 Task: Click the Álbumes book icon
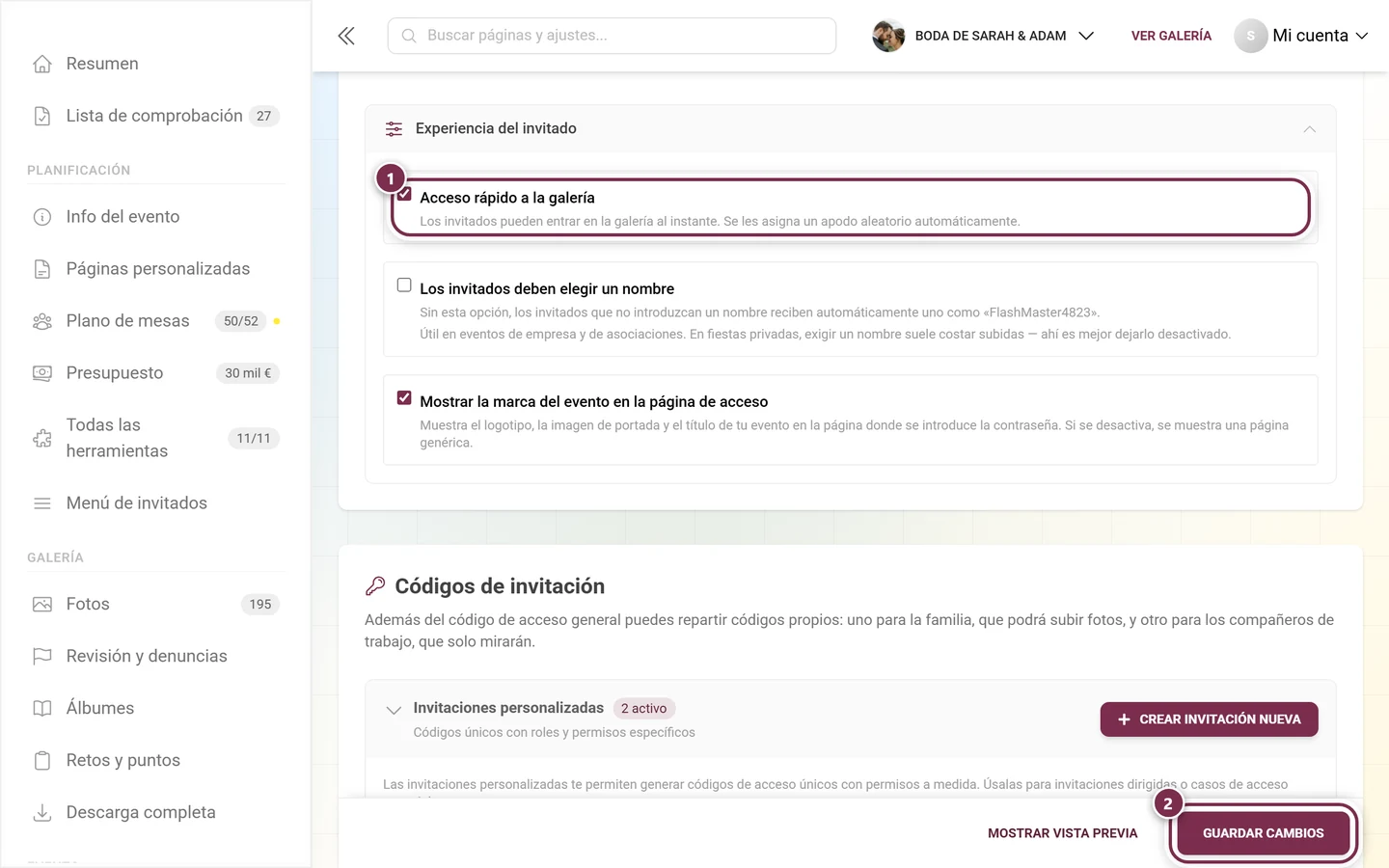tap(42, 709)
